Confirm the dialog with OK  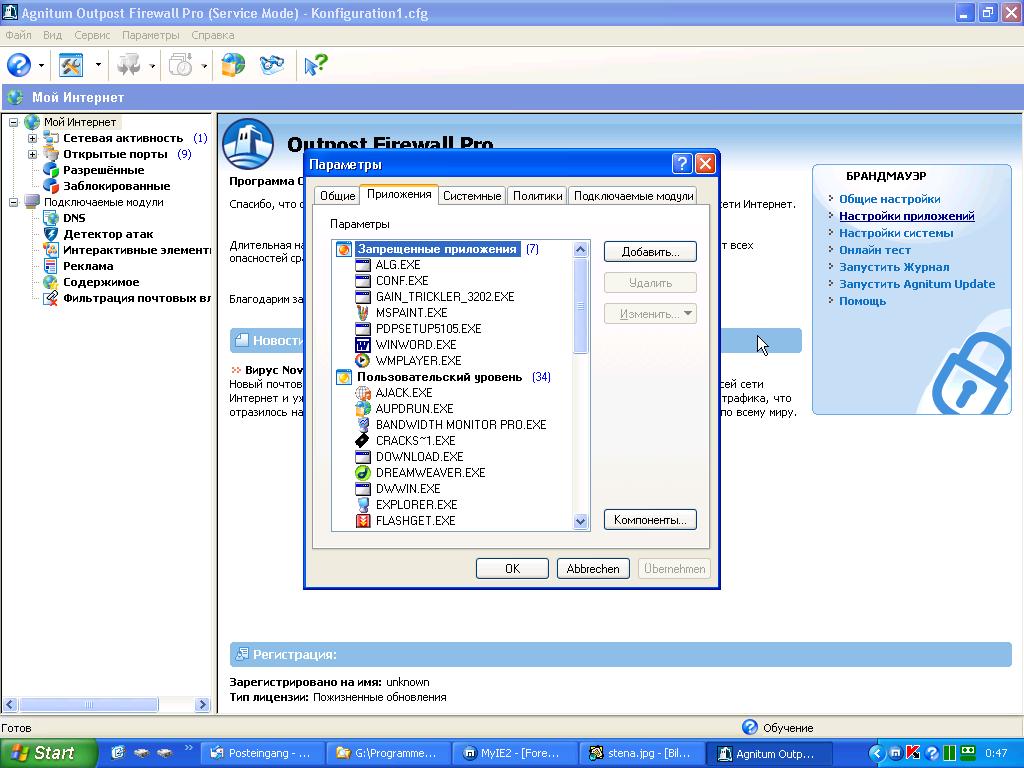pos(513,569)
